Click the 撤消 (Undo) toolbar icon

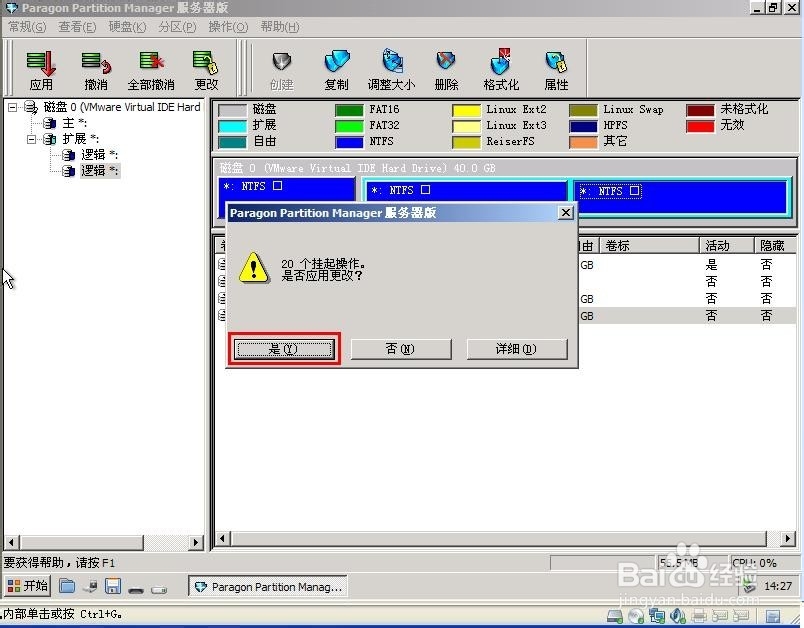96,70
